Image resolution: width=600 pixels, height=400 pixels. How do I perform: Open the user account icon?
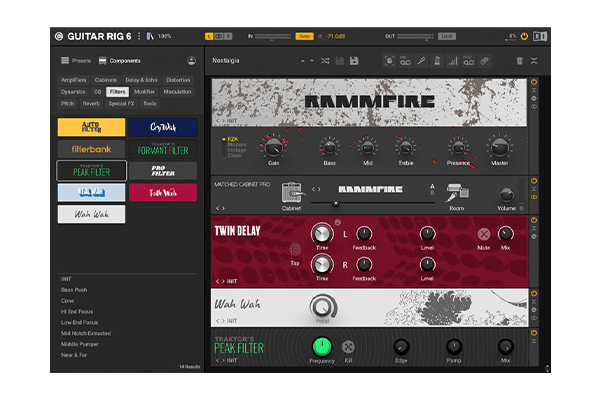pyautogui.click(x=191, y=61)
